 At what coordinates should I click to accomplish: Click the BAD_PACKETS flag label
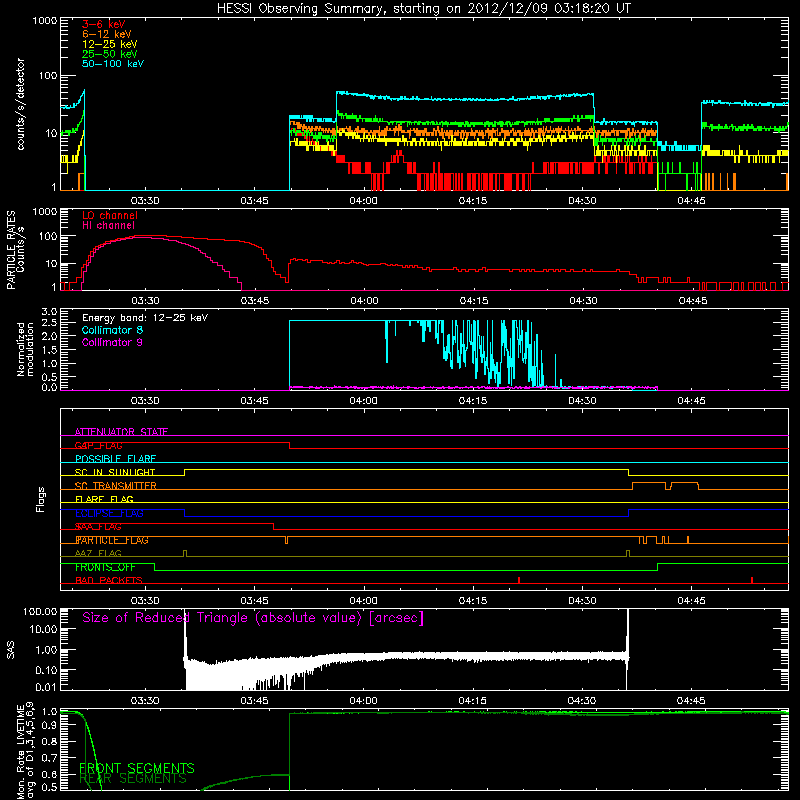[x=109, y=581]
